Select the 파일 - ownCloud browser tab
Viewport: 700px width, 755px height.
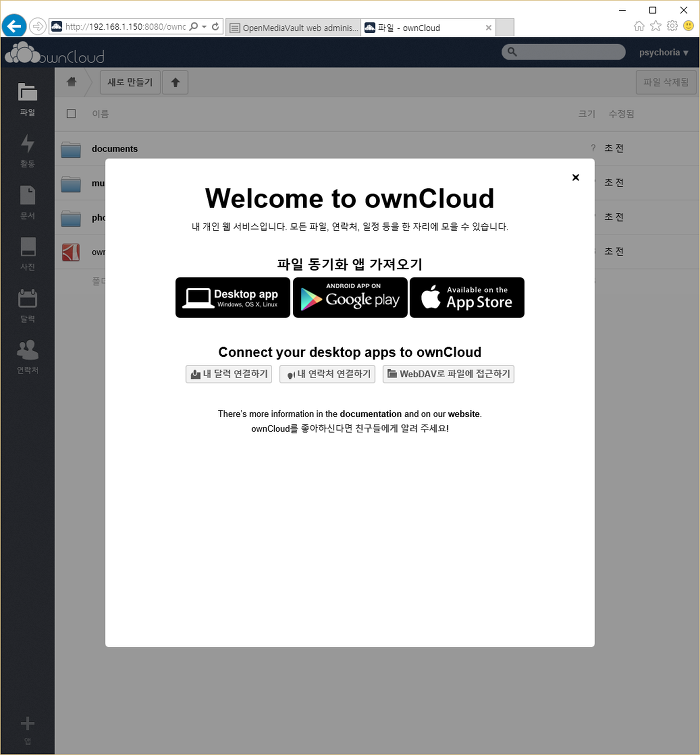(x=427, y=27)
